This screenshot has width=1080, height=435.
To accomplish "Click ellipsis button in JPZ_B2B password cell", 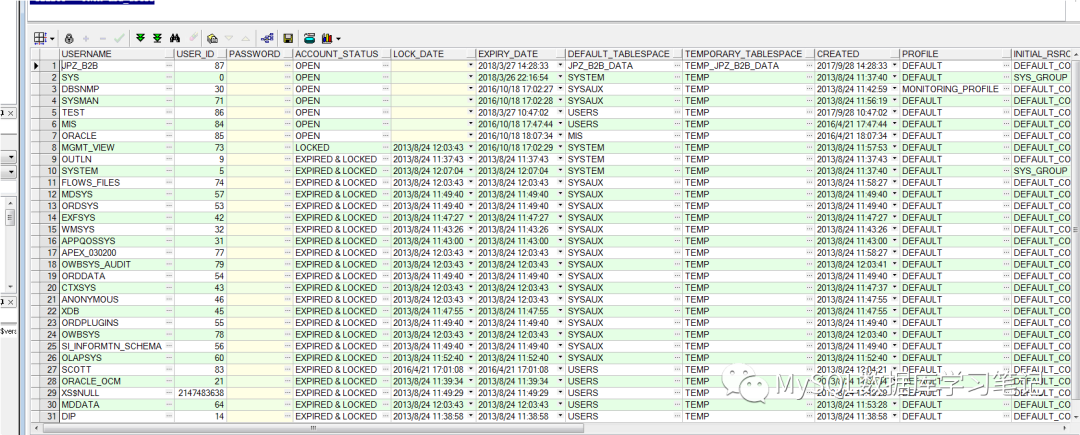I will [x=288, y=65].
